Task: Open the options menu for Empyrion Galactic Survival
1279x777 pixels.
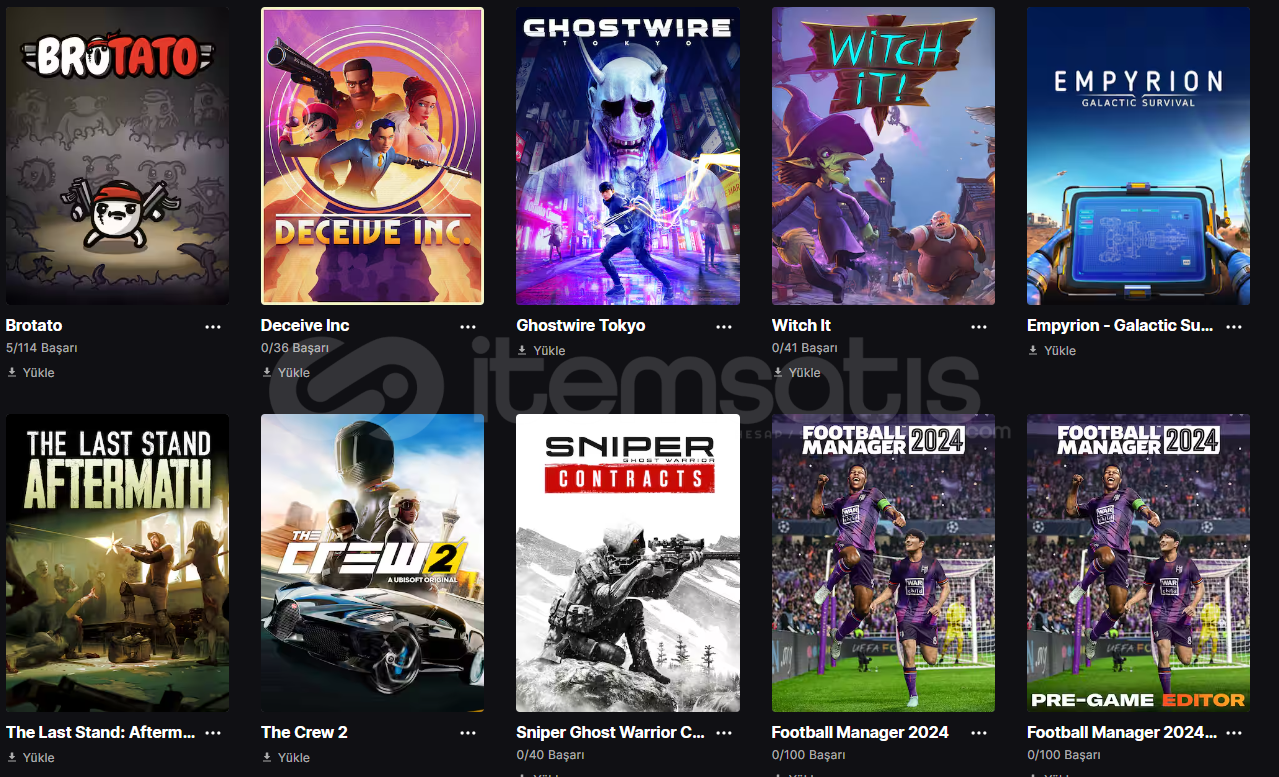Action: [1234, 327]
